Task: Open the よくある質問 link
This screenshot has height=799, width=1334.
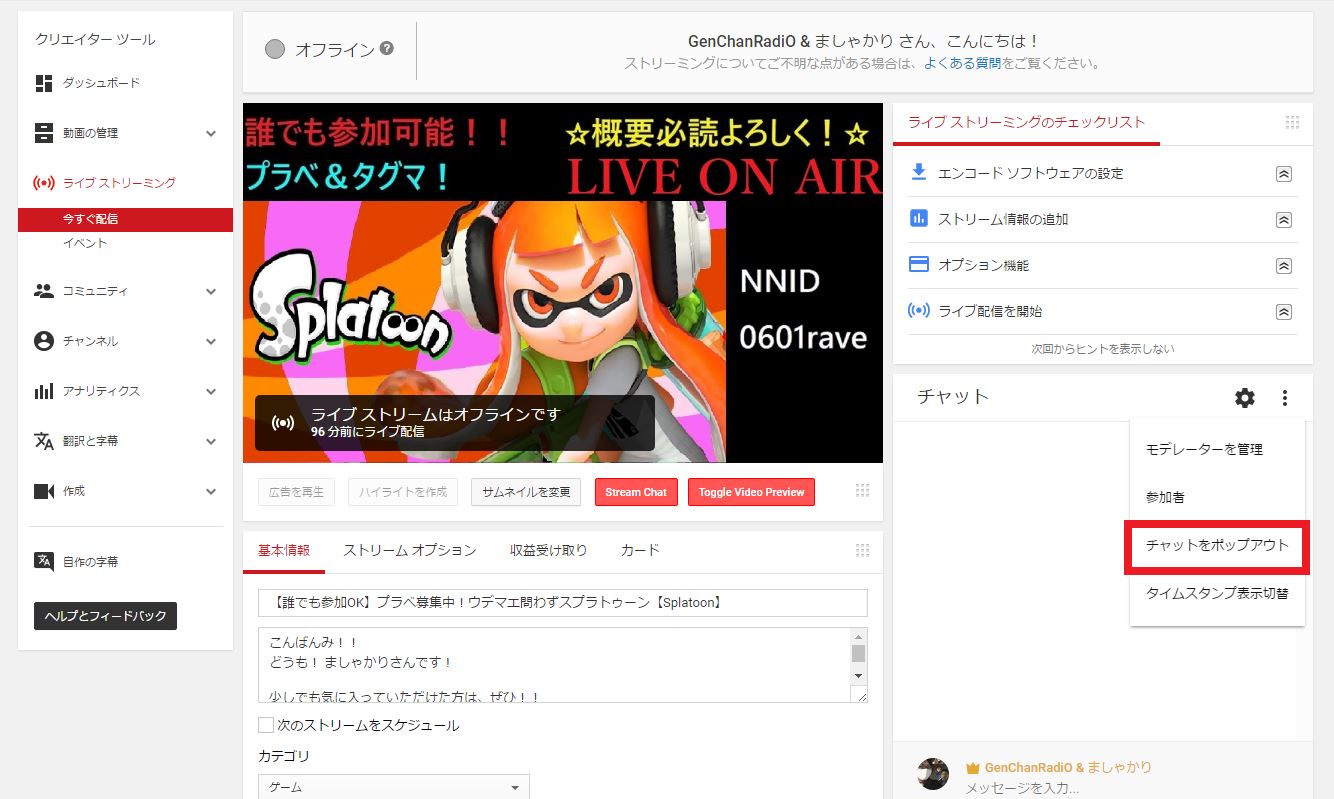Action: point(963,63)
